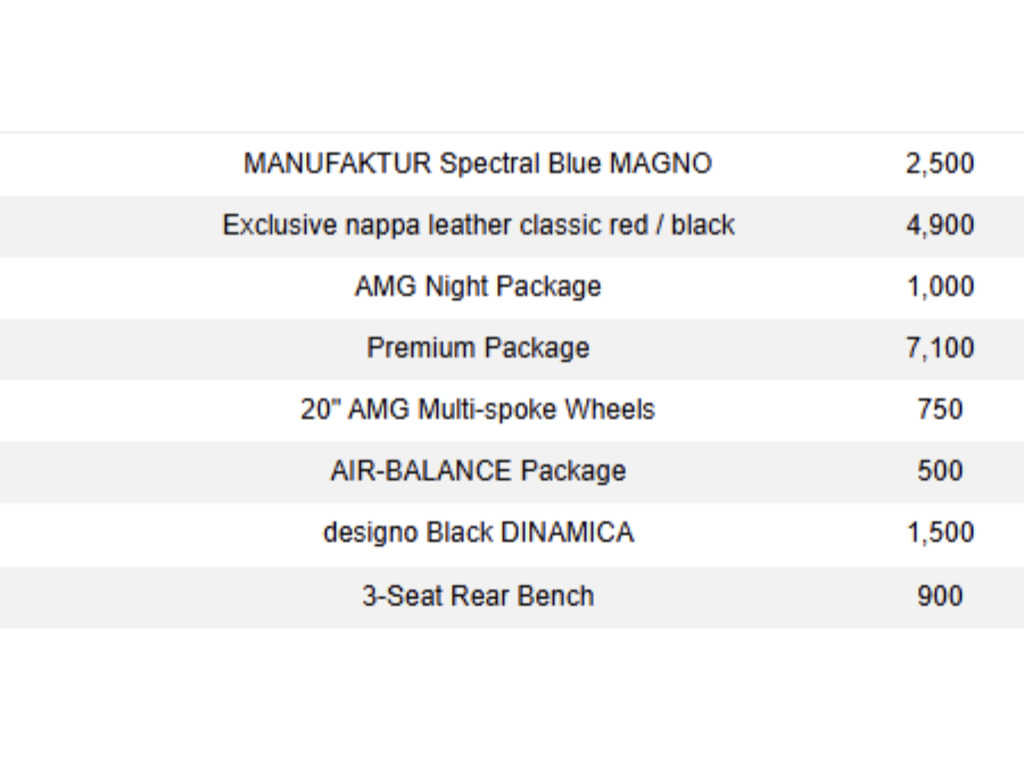Click the 7,100 price value

[x=940, y=348]
